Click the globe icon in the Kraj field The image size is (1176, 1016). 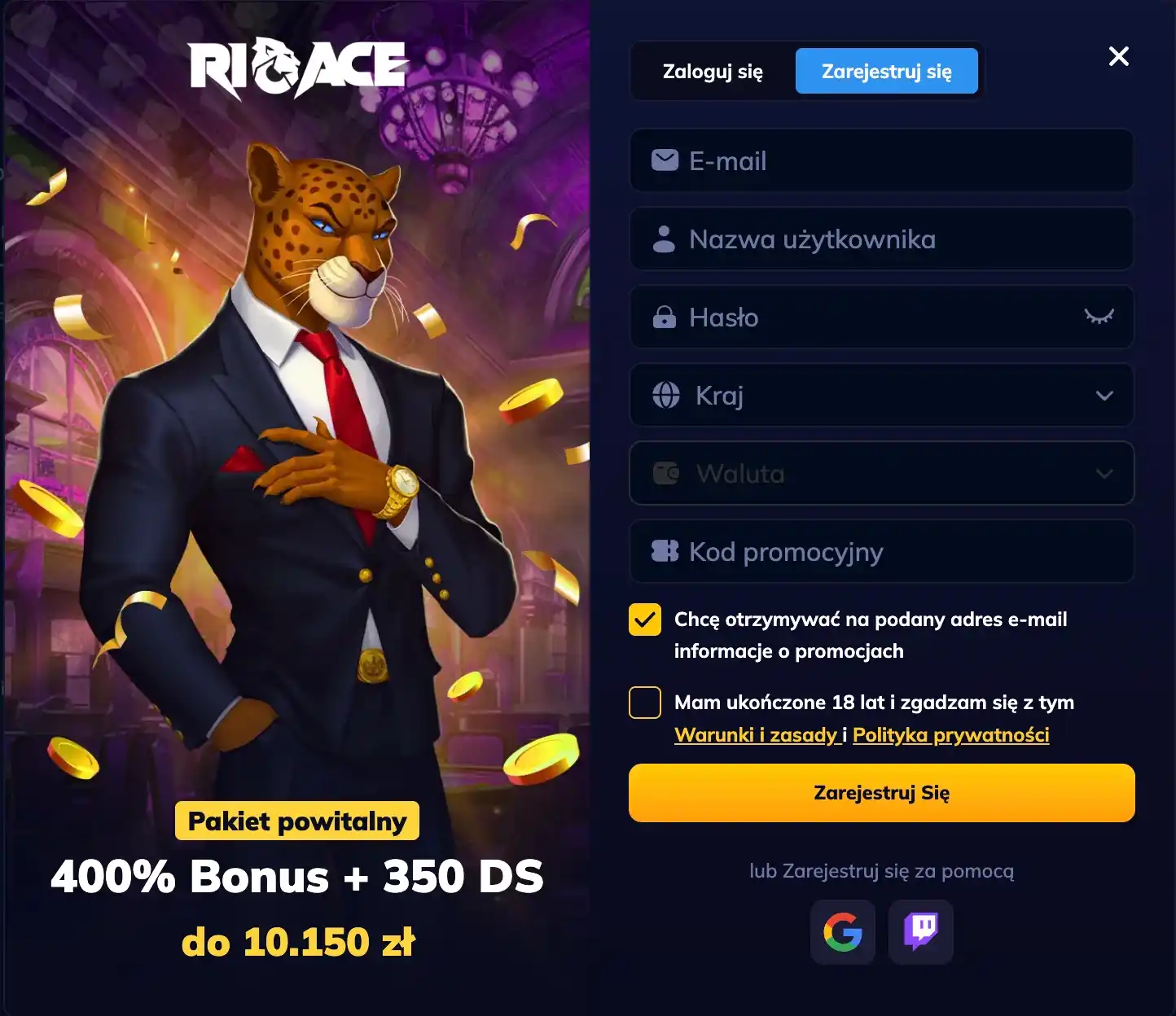(x=666, y=395)
